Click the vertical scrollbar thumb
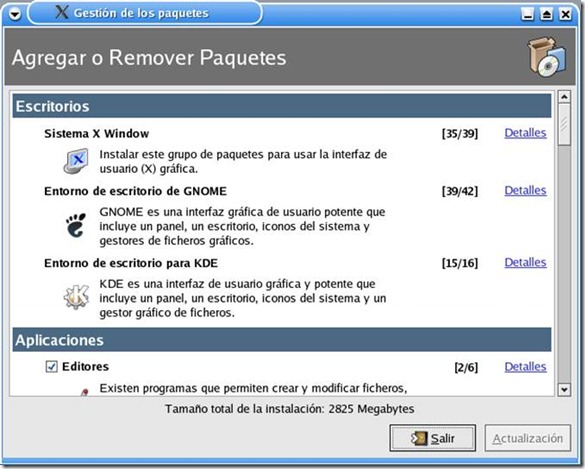The image size is (585, 469). coord(564,125)
